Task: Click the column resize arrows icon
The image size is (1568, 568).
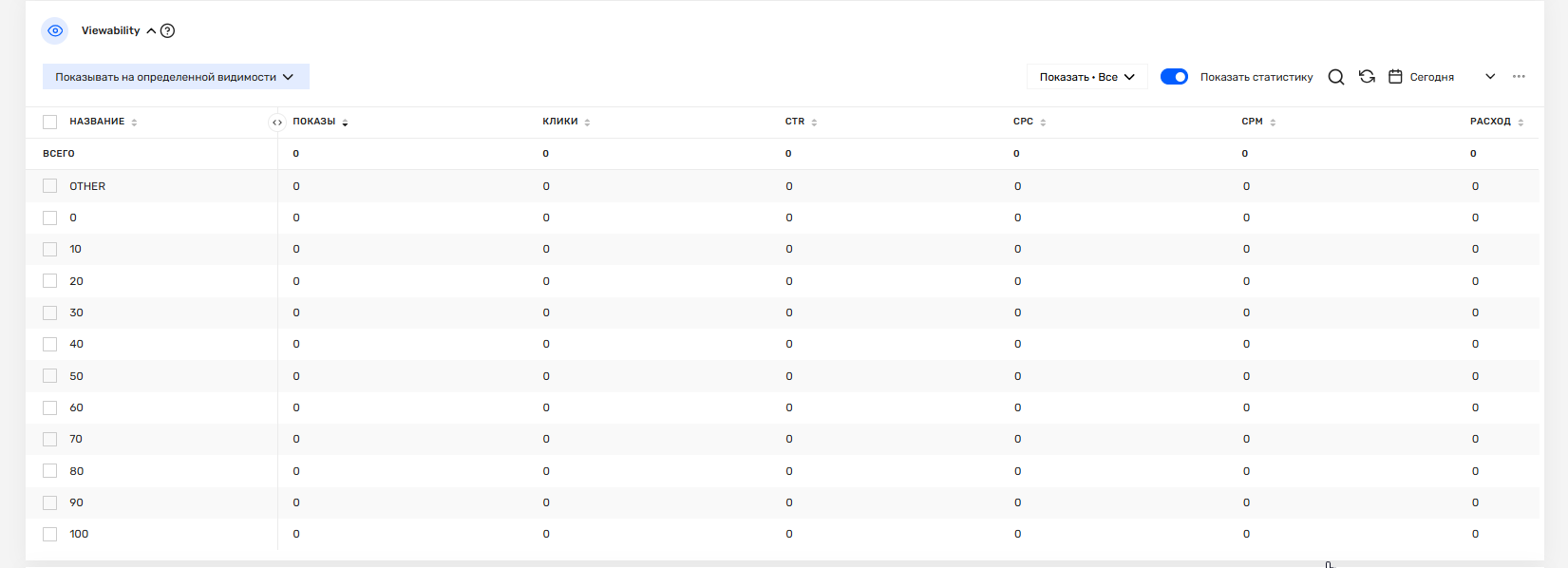Action: point(277,122)
